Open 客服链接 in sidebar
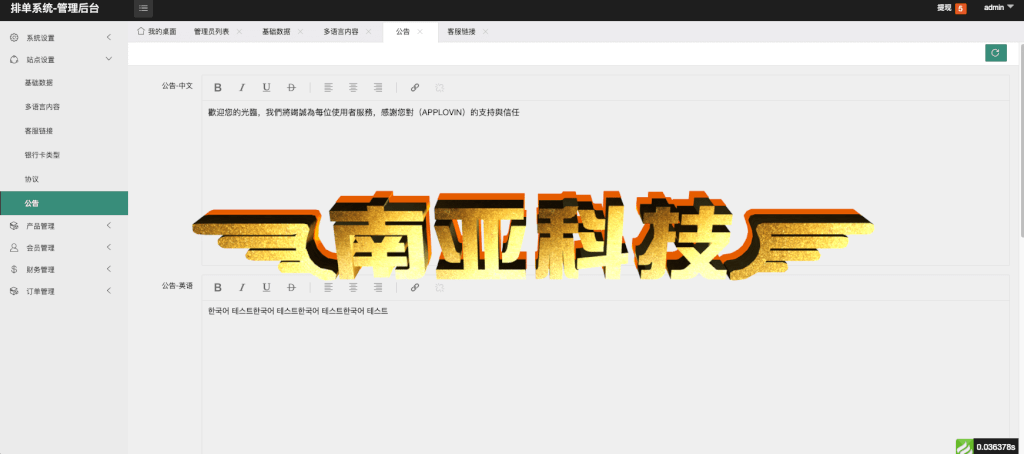 (64, 131)
